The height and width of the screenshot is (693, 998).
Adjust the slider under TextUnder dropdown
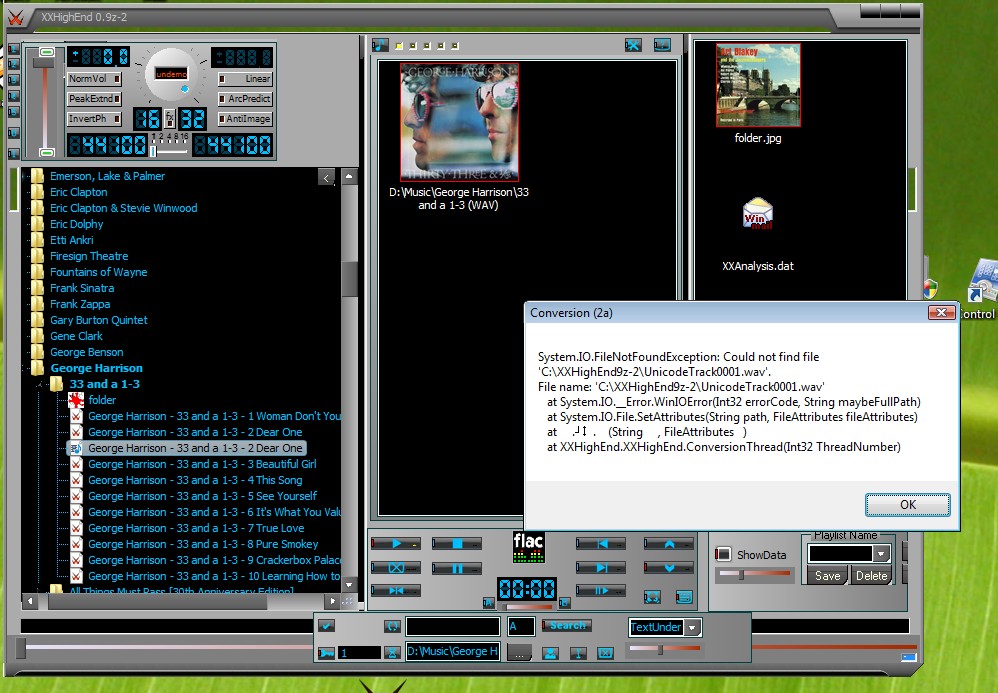[x=660, y=650]
